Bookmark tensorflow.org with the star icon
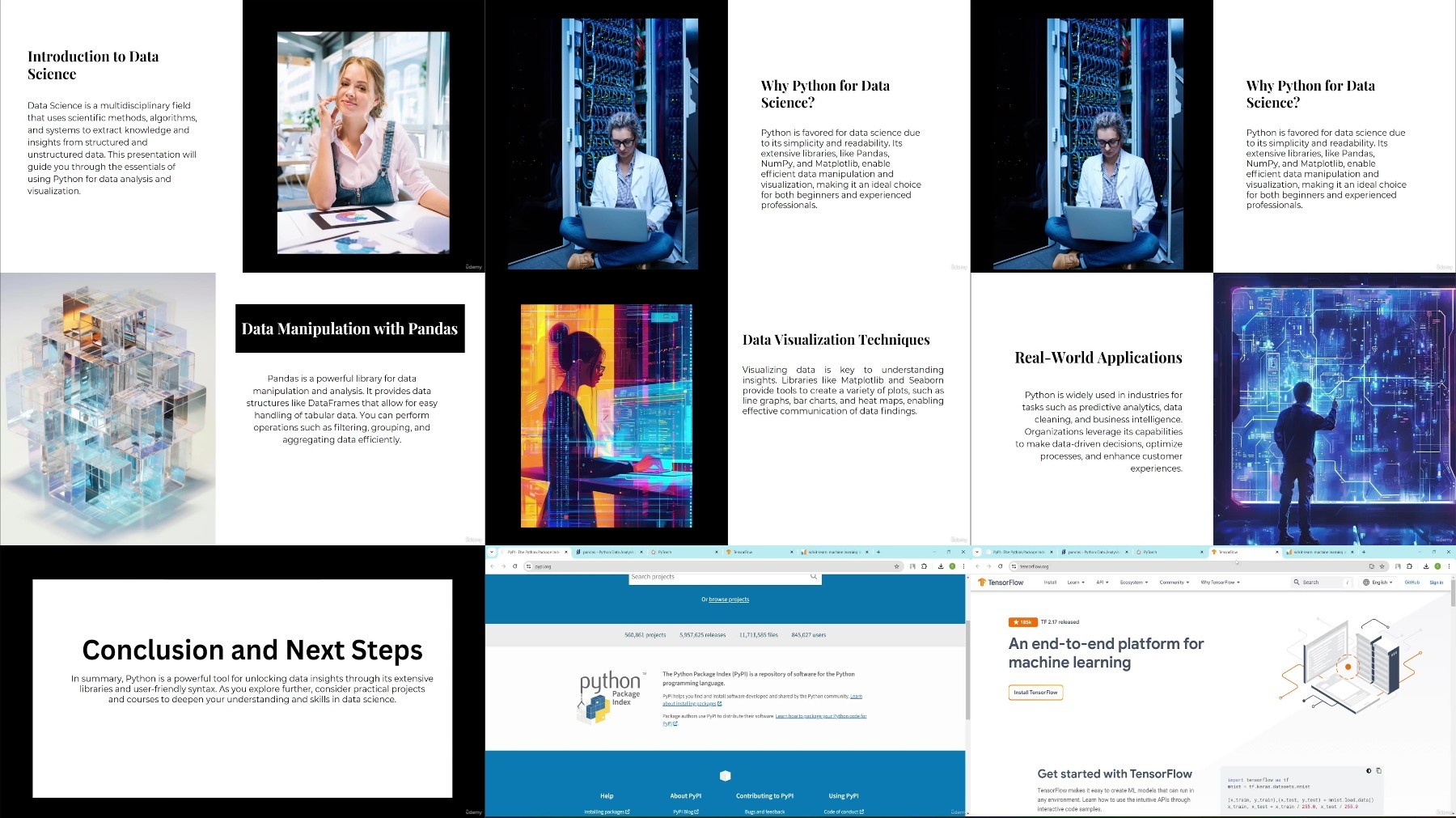 pyautogui.click(x=1382, y=566)
